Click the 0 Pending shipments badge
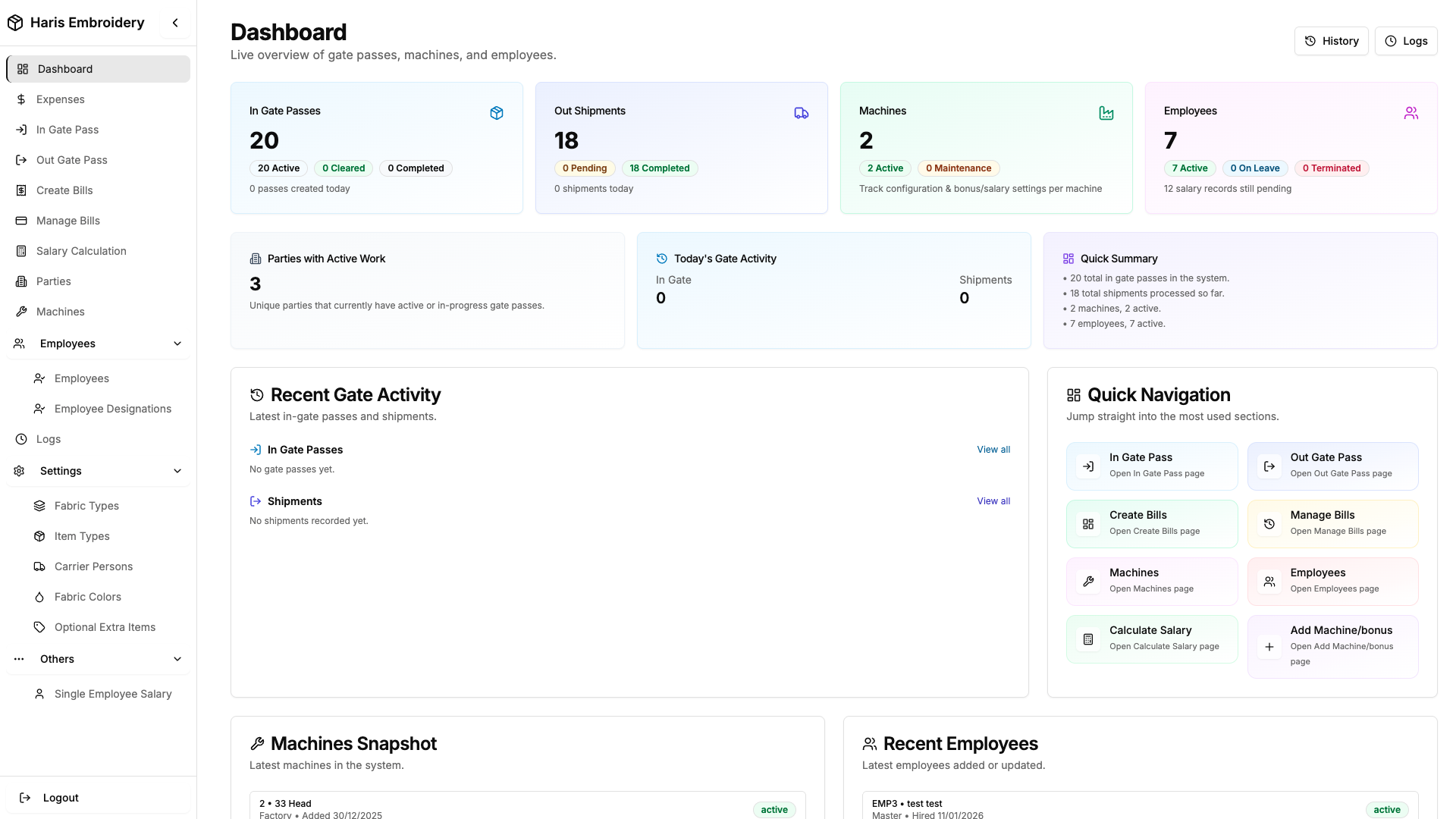The height and width of the screenshot is (819, 1456). point(584,168)
